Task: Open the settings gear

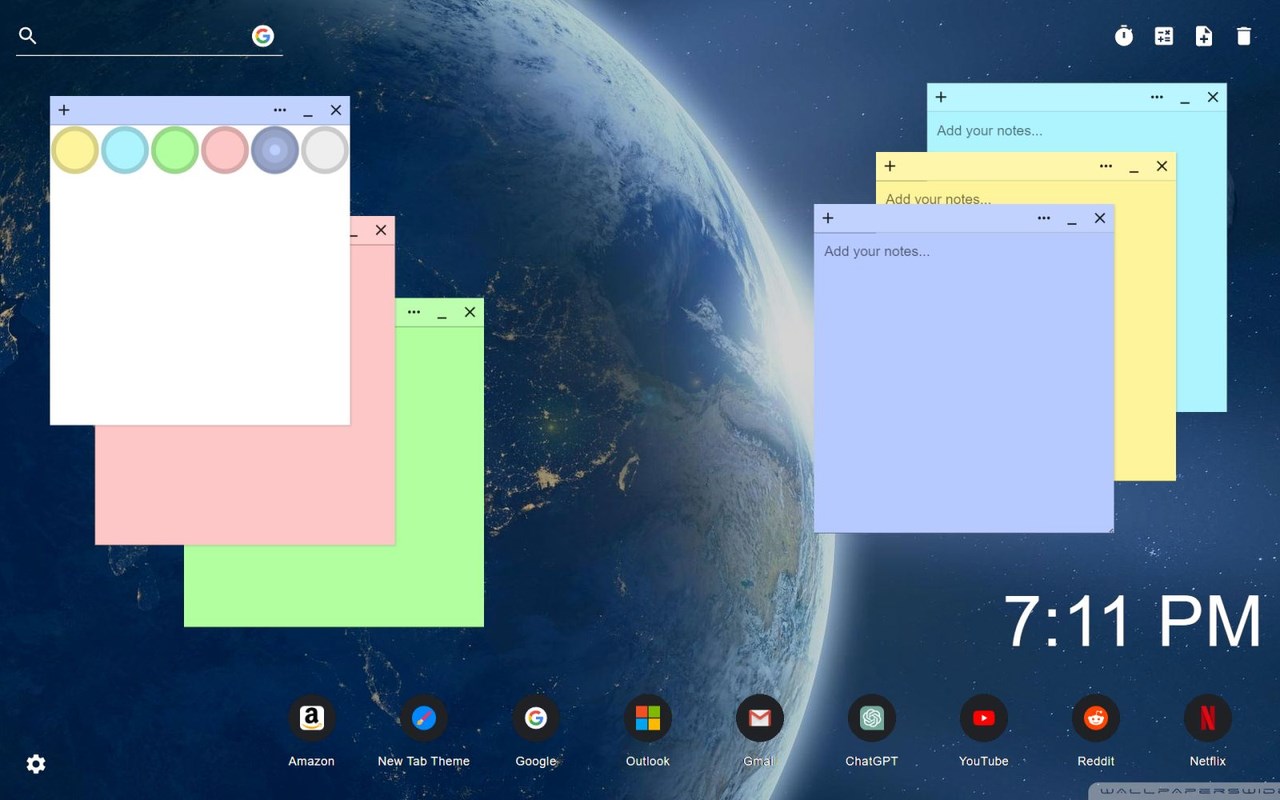Action: pos(36,764)
